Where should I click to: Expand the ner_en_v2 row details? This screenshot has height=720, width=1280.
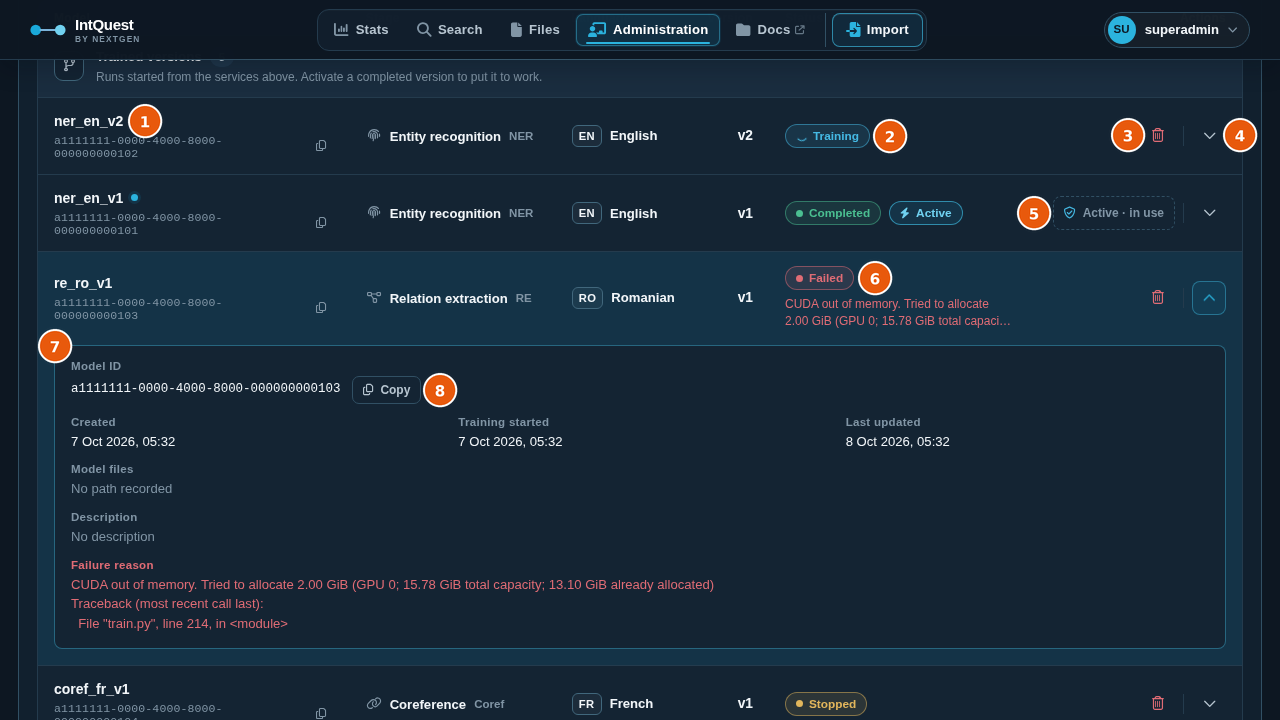coord(1210,136)
